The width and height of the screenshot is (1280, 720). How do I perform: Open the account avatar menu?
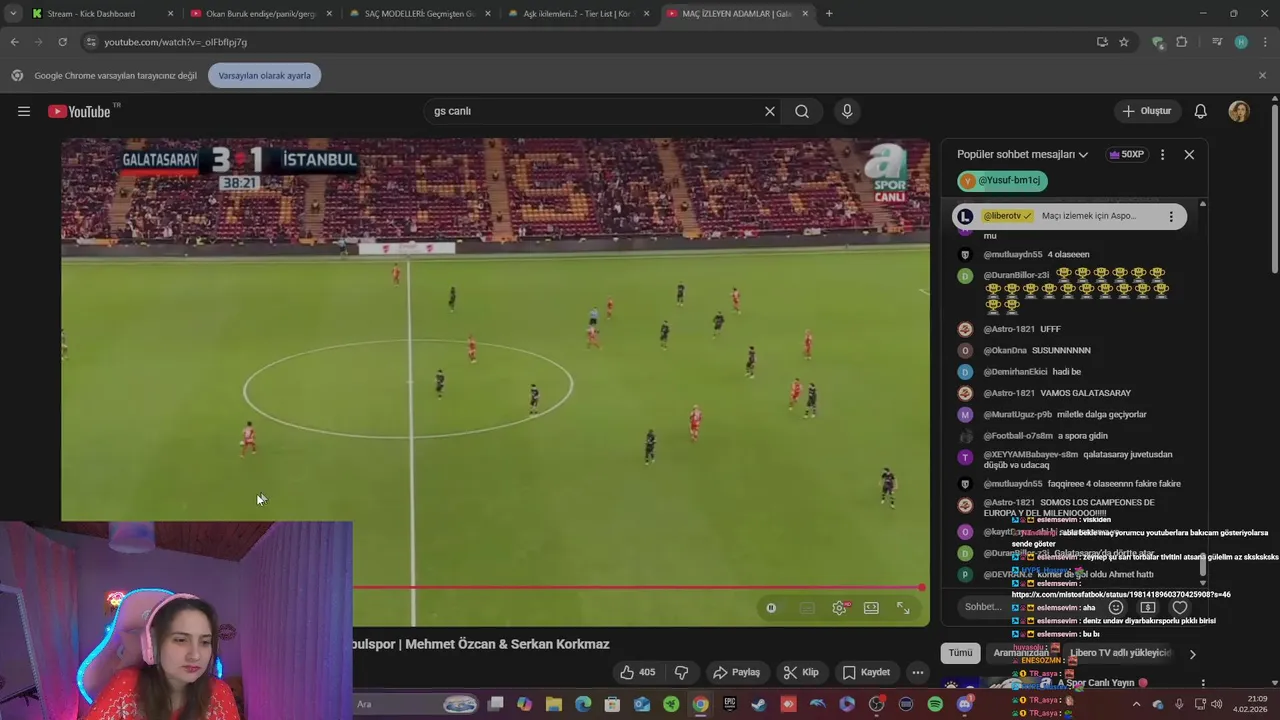1239,111
